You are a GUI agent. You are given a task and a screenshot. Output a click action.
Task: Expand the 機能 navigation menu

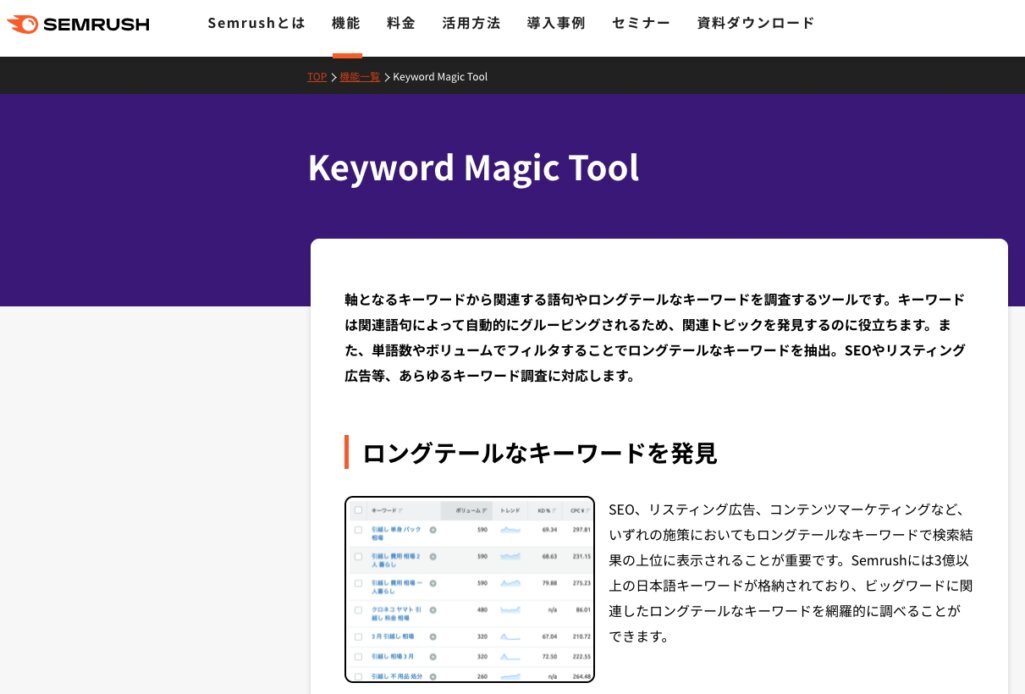[347, 22]
